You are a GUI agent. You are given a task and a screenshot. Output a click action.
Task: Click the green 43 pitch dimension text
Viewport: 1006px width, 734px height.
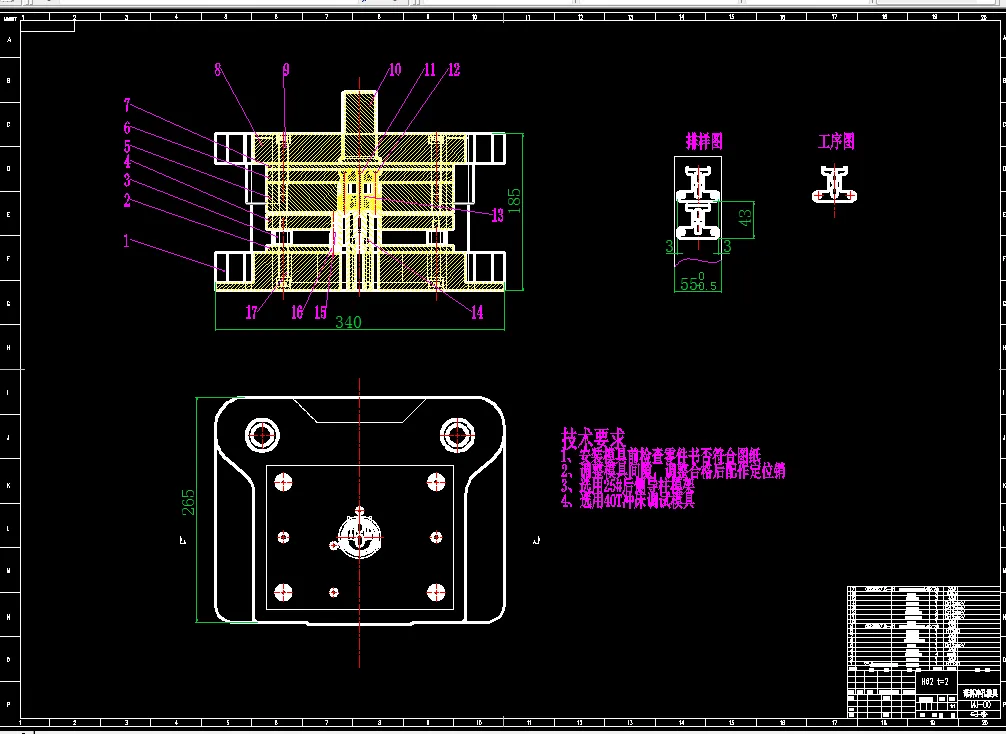click(x=746, y=218)
